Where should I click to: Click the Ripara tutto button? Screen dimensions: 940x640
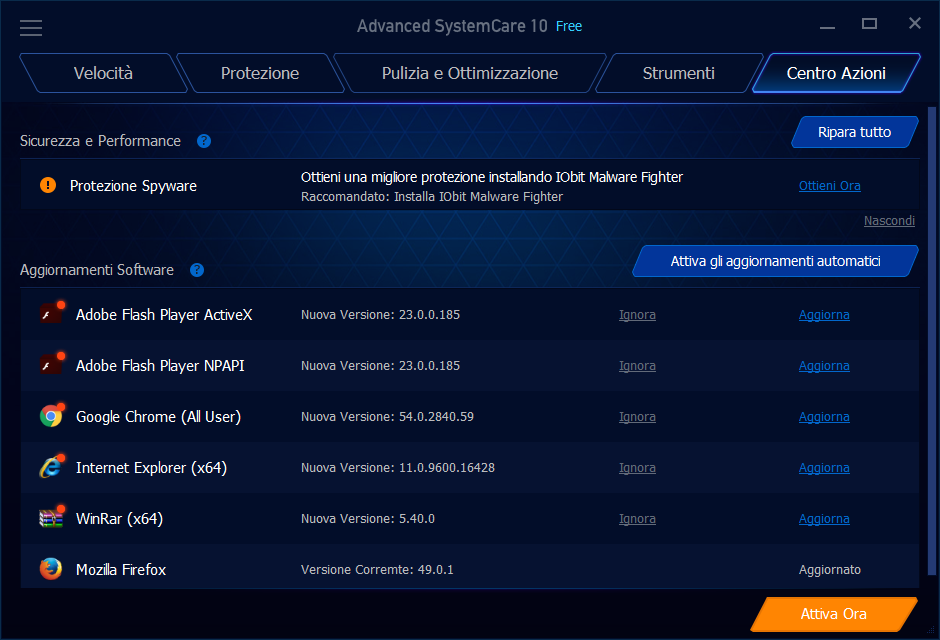tap(855, 132)
